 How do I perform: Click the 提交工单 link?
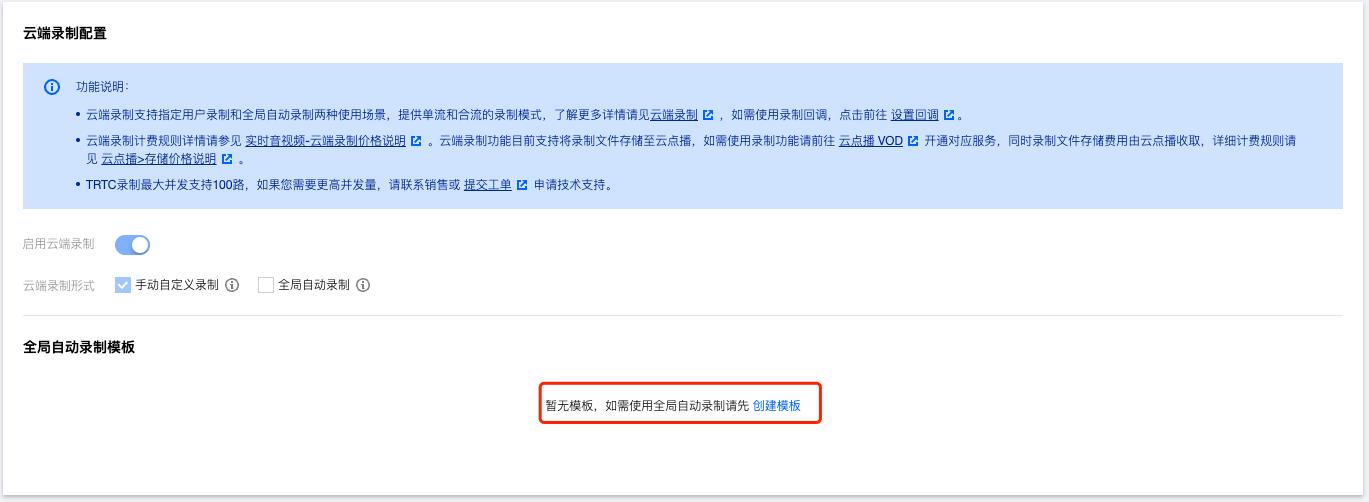(x=488, y=185)
